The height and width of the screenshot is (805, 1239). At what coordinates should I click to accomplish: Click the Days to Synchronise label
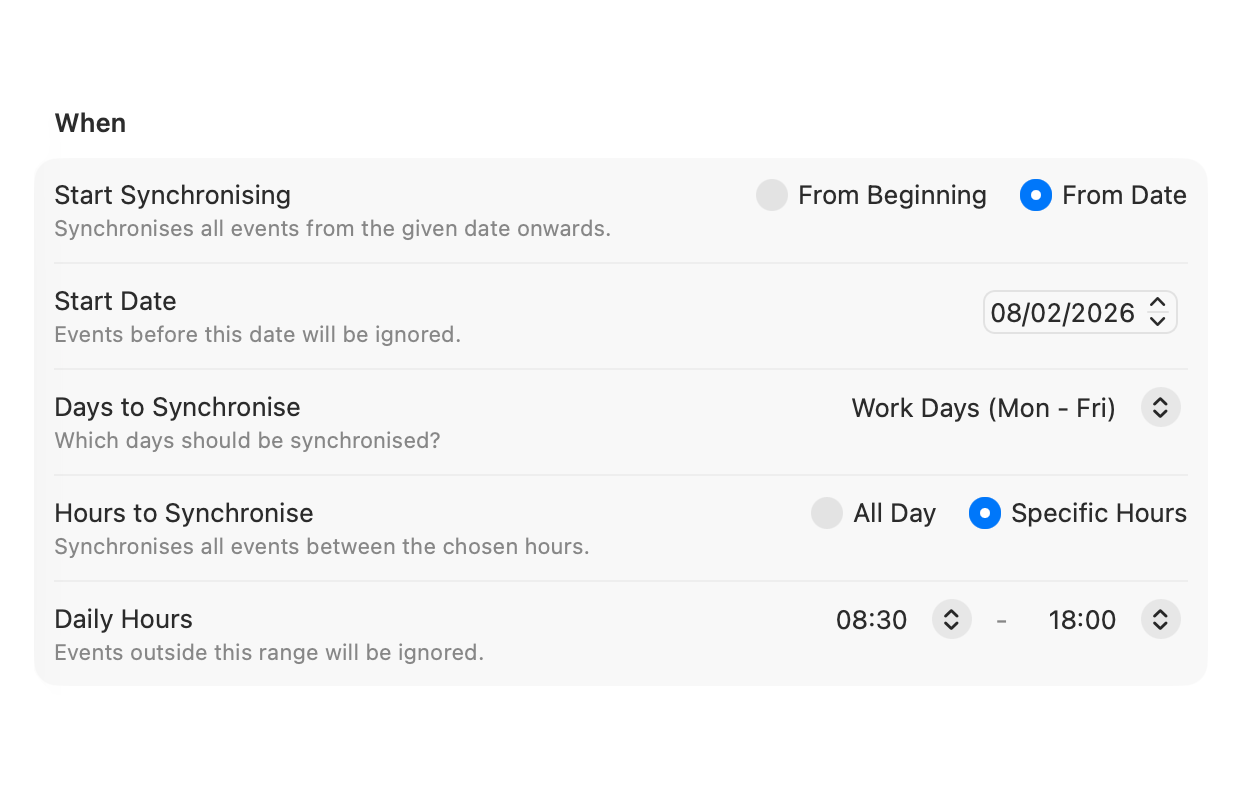177,407
